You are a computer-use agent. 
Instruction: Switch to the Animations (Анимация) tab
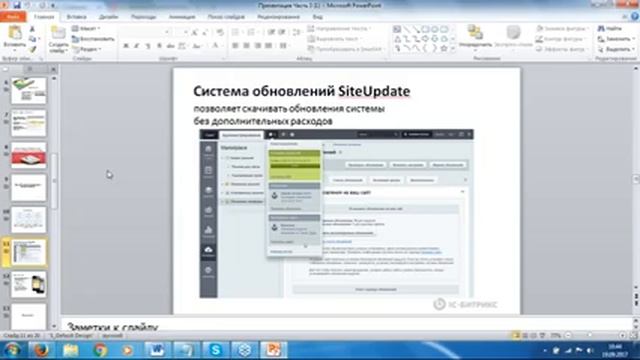tap(182, 17)
